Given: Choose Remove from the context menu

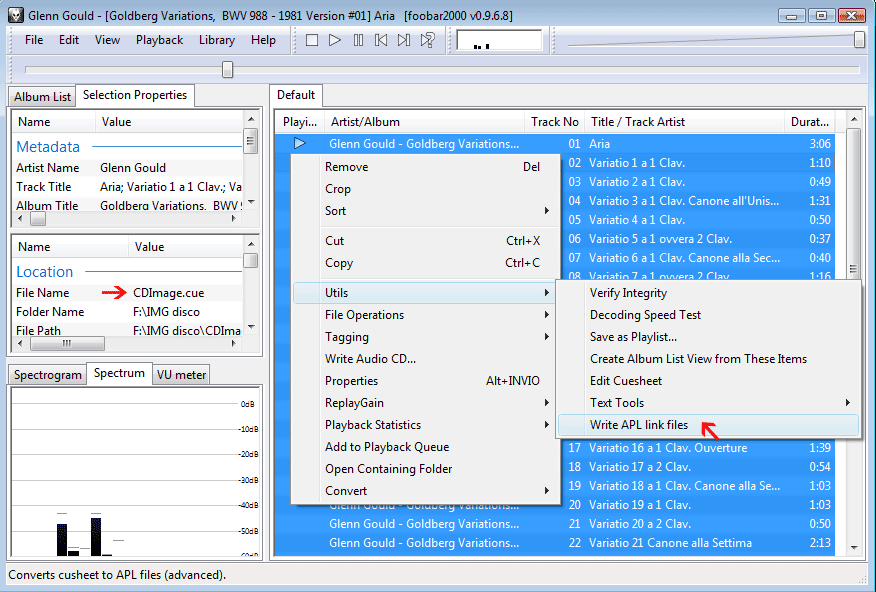Looking at the screenshot, I should (426, 167).
